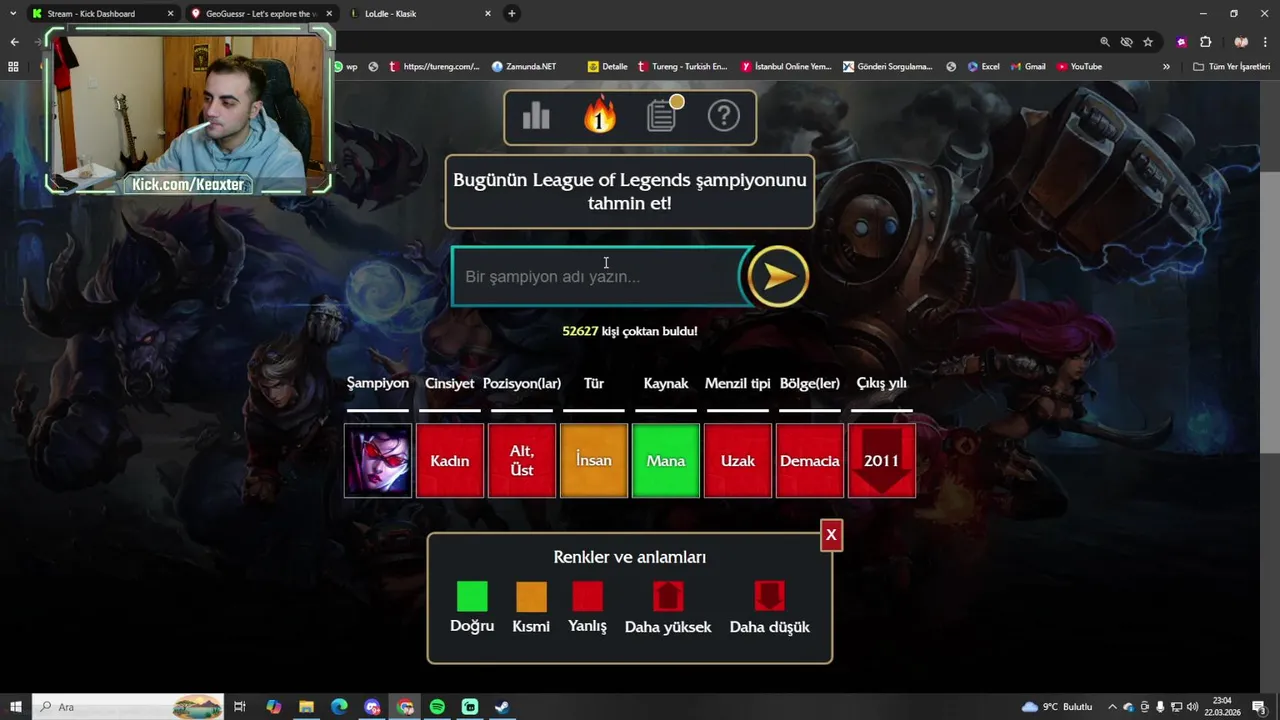Focus the champion name input field
Screen dimensions: 1280x720
[x=599, y=276]
